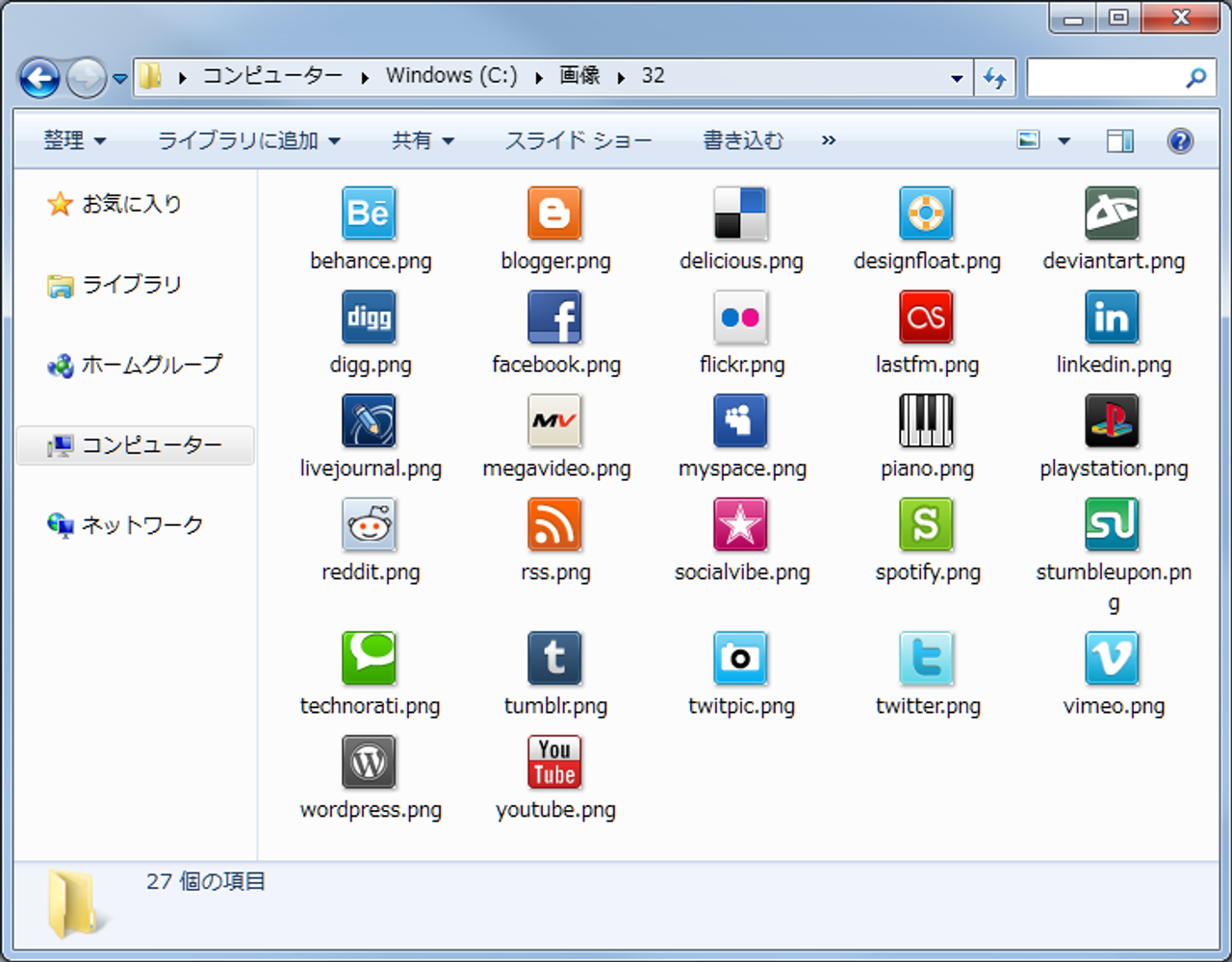Start スライド ショー
Viewport: 1232px width, 962px height.
578,140
